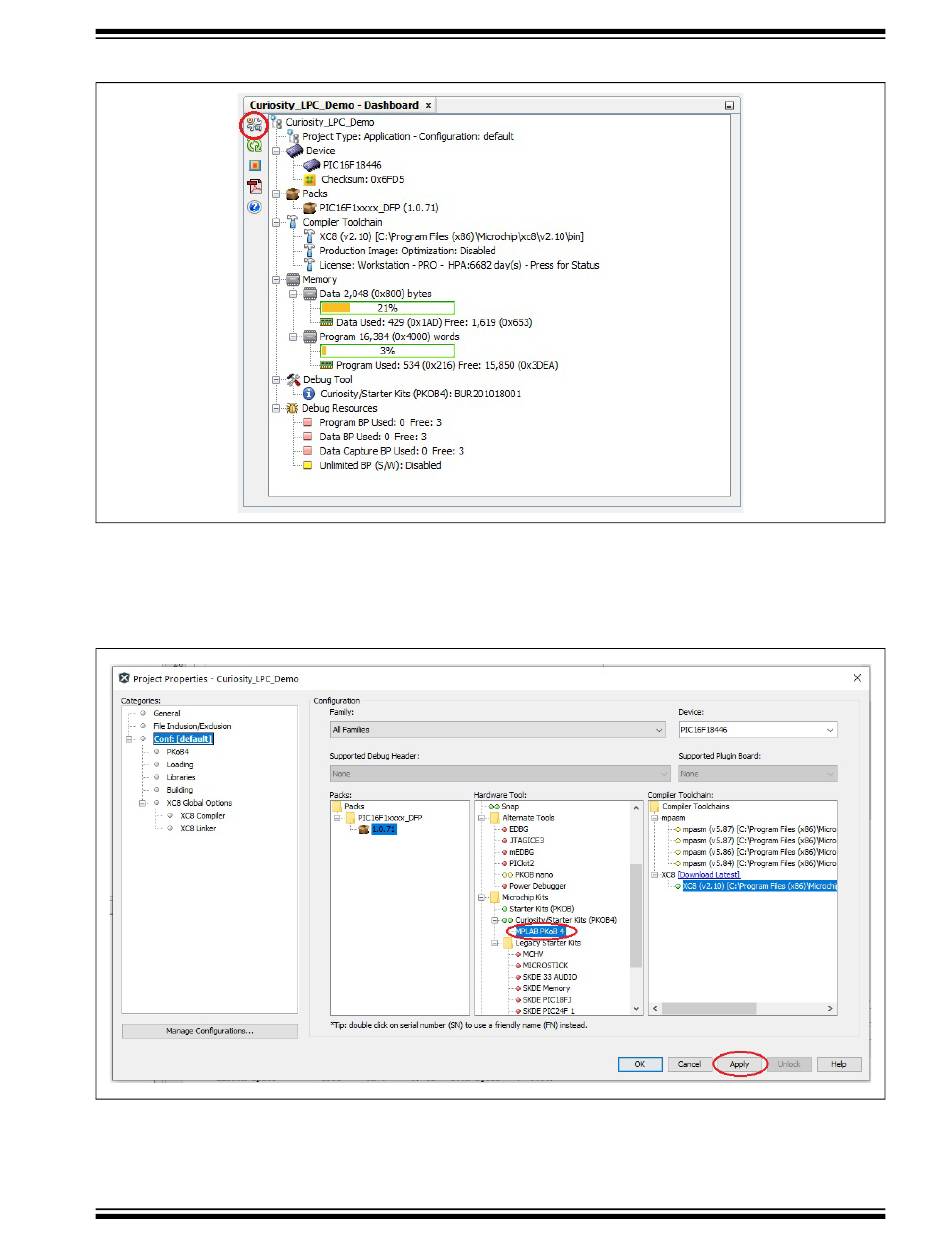Select the MPLAB PKoB 4 hardware tool

[541, 932]
